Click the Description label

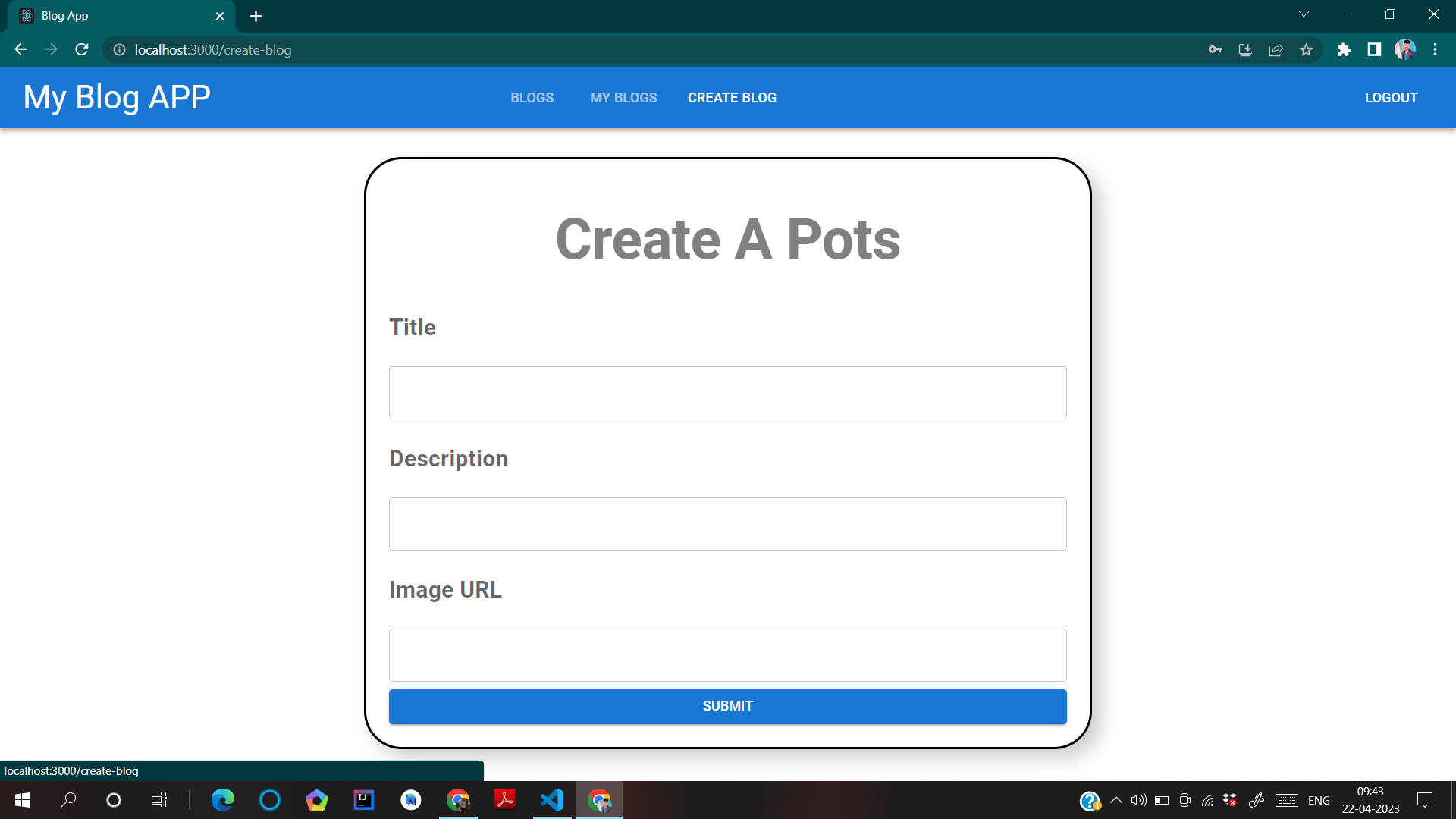click(448, 459)
